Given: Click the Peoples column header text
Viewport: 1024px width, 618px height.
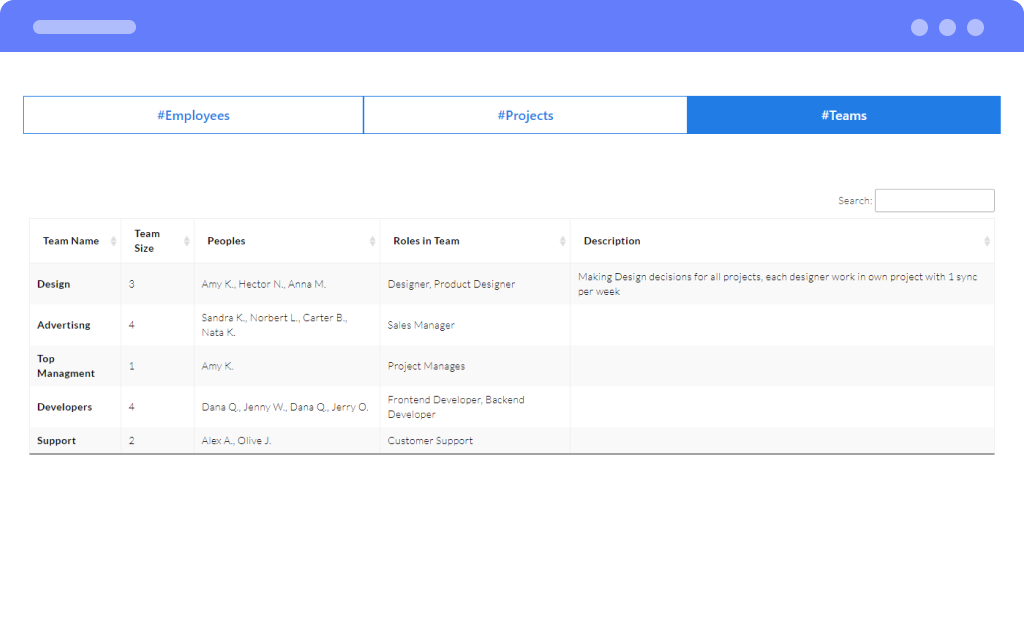Looking at the screenshot, I should point(226,241).
